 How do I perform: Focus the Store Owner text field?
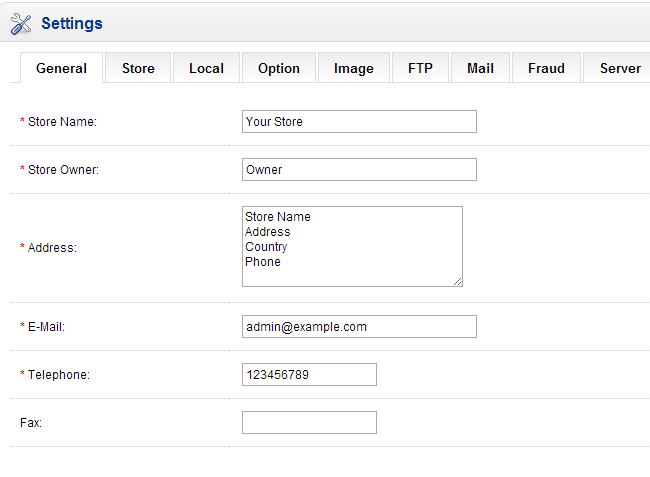click(x=359, y=170)
